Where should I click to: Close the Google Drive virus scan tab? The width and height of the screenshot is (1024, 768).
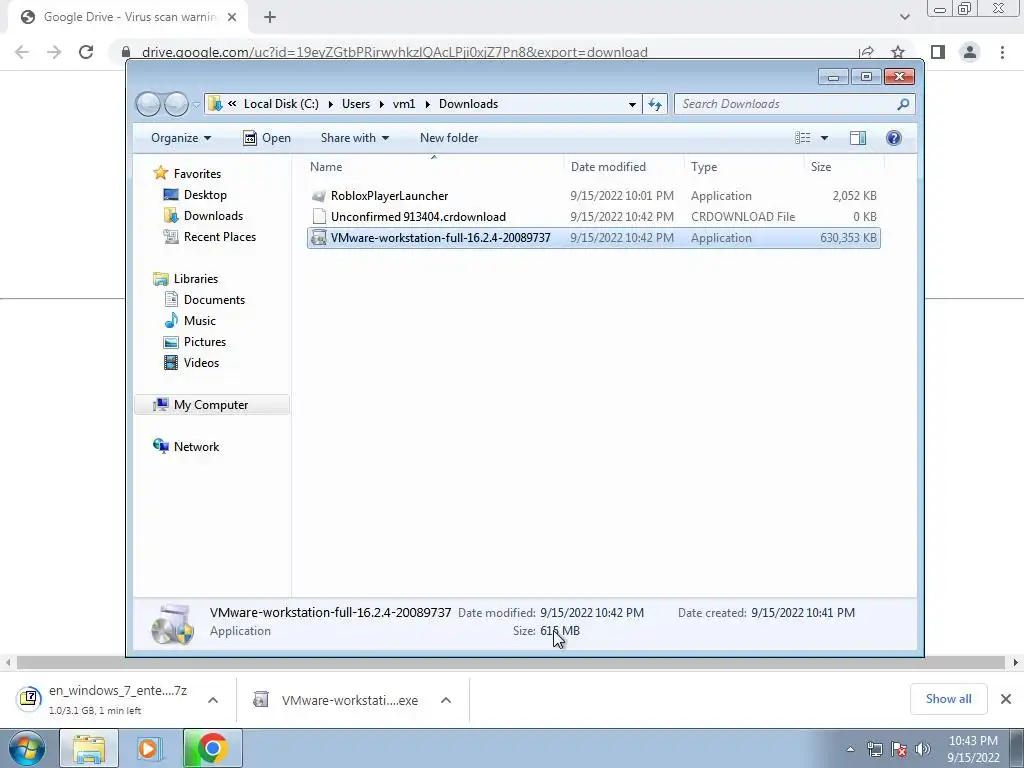point(232,17)
